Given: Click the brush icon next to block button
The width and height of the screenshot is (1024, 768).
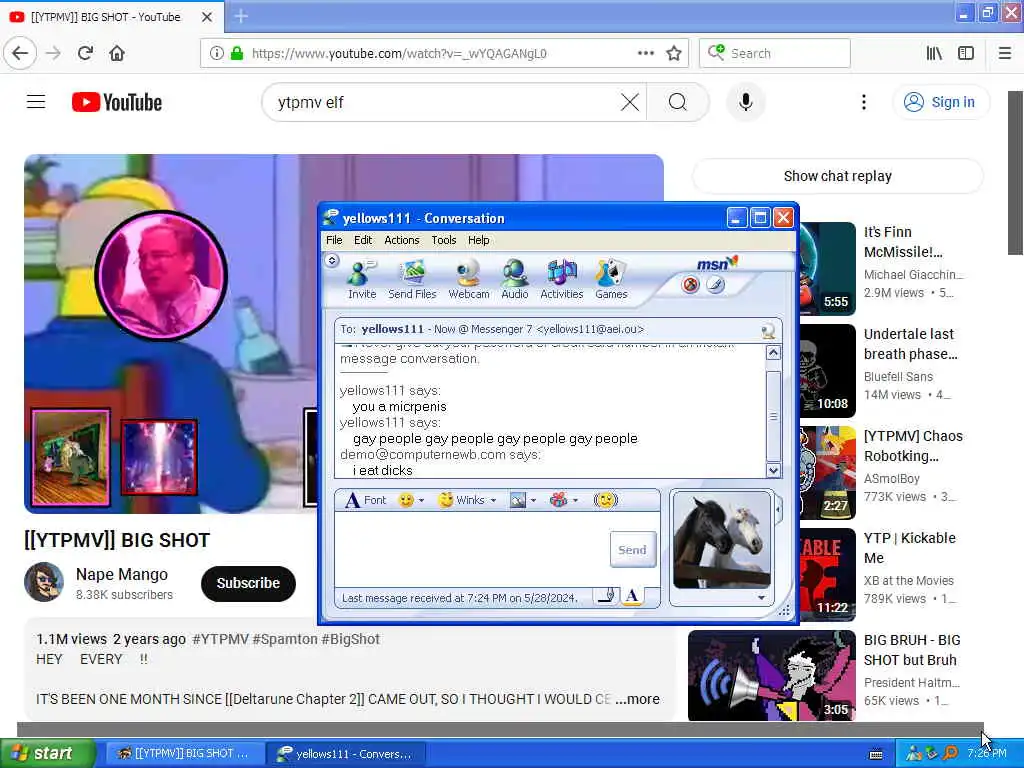Looking at the screenshot, I should [x=716, y=285].
